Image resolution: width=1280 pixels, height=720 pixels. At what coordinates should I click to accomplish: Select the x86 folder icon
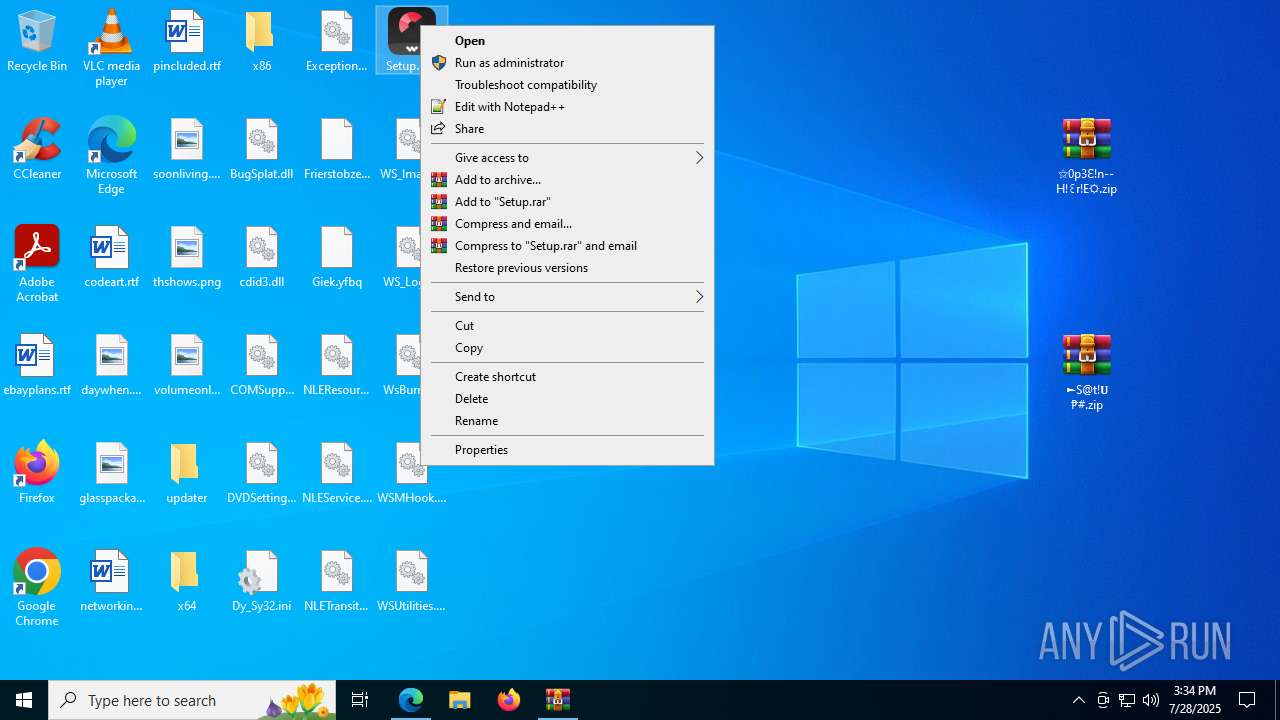(261, 41)
